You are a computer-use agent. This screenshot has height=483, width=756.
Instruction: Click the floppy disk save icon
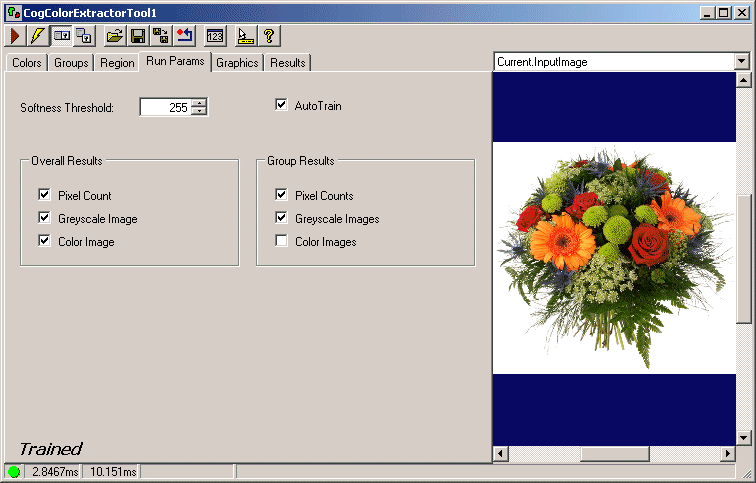point(138,36)
